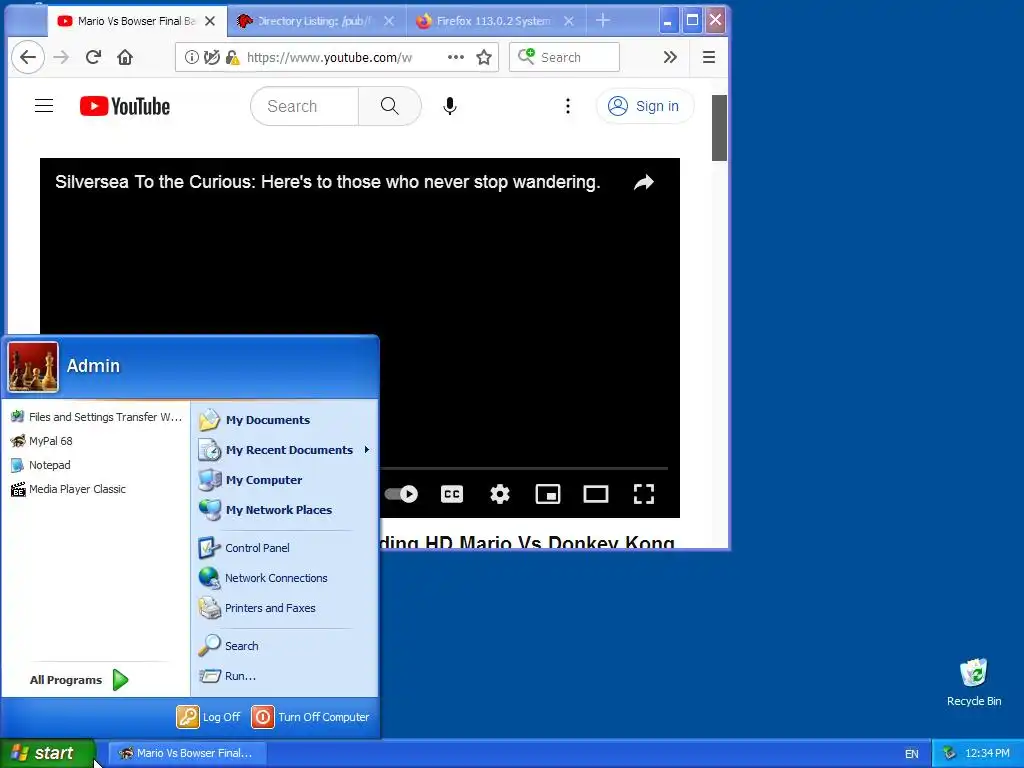Switch to theater mode

pyautogui.click(x=596, y=494)
